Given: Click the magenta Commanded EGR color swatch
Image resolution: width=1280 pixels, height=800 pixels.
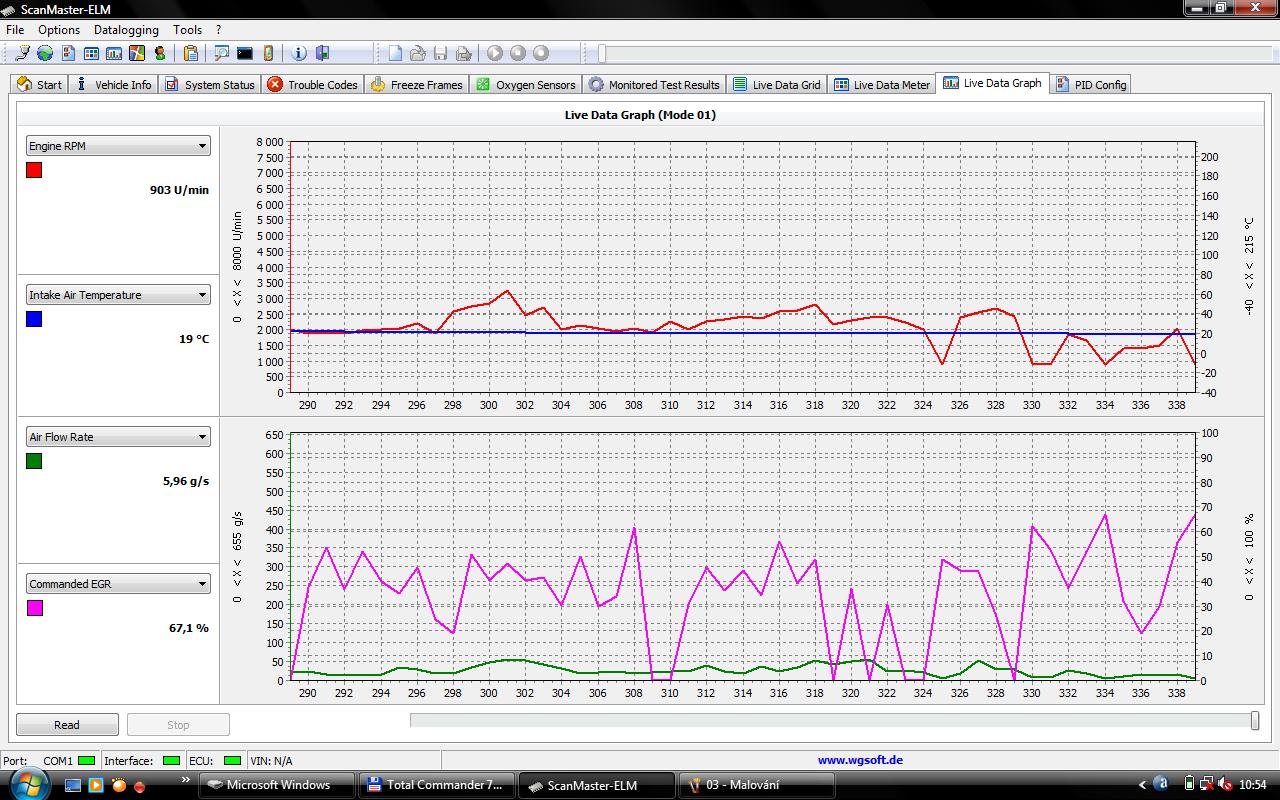Looking at the screenshot, I should 35,608.
